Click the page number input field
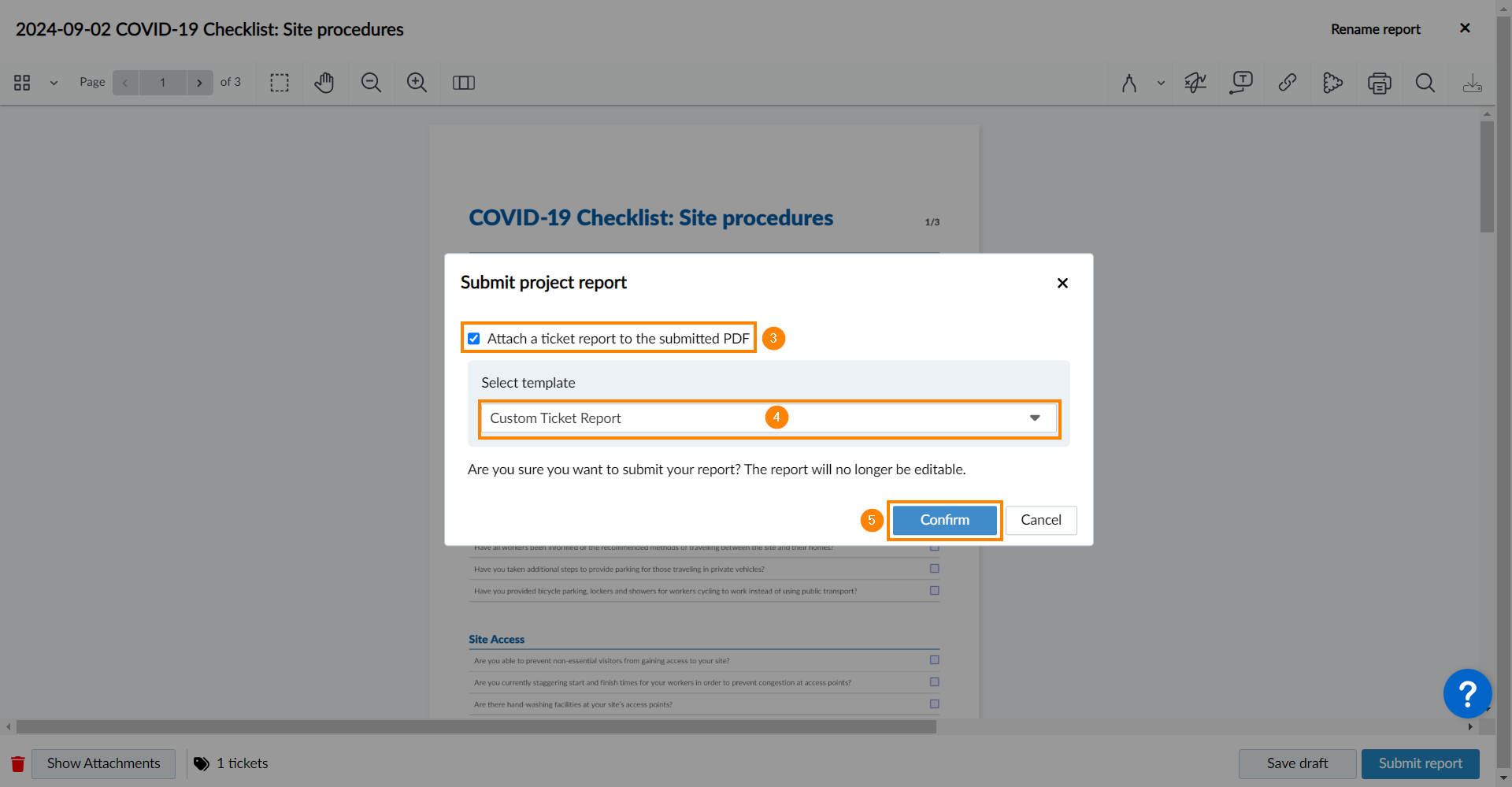This screenshot has width=1512, height=787. point(163,83)
